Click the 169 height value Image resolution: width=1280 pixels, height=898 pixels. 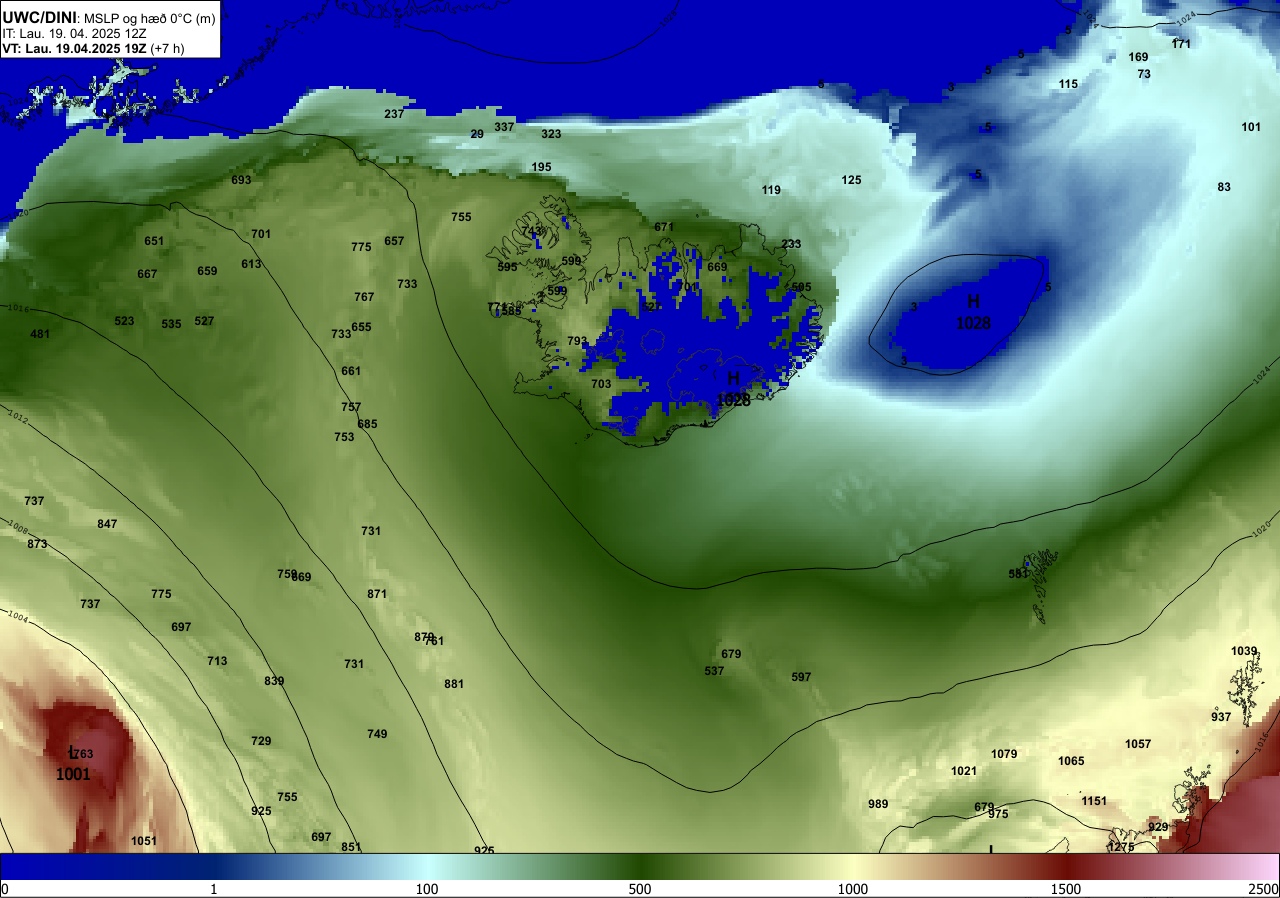tap(1138, 57)
